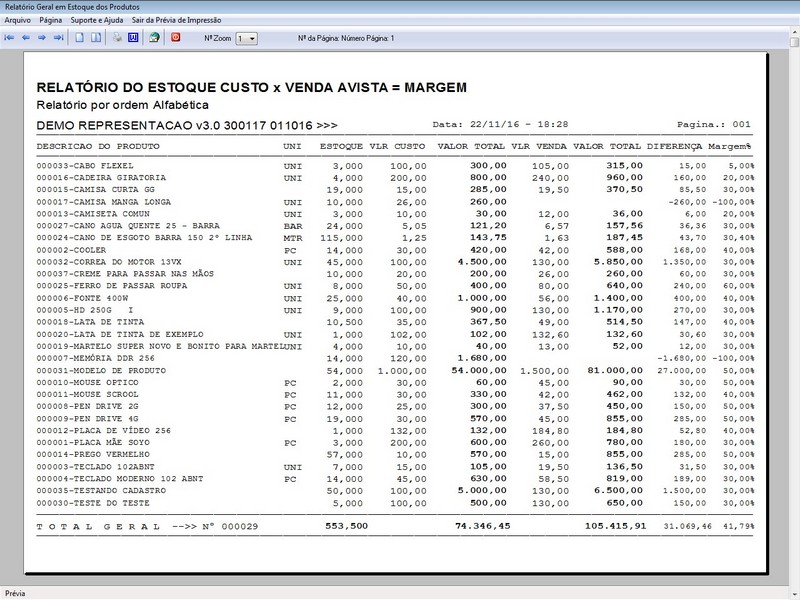Print the report using printer icon
The image size is (800, 600).
tap(117, 38)
